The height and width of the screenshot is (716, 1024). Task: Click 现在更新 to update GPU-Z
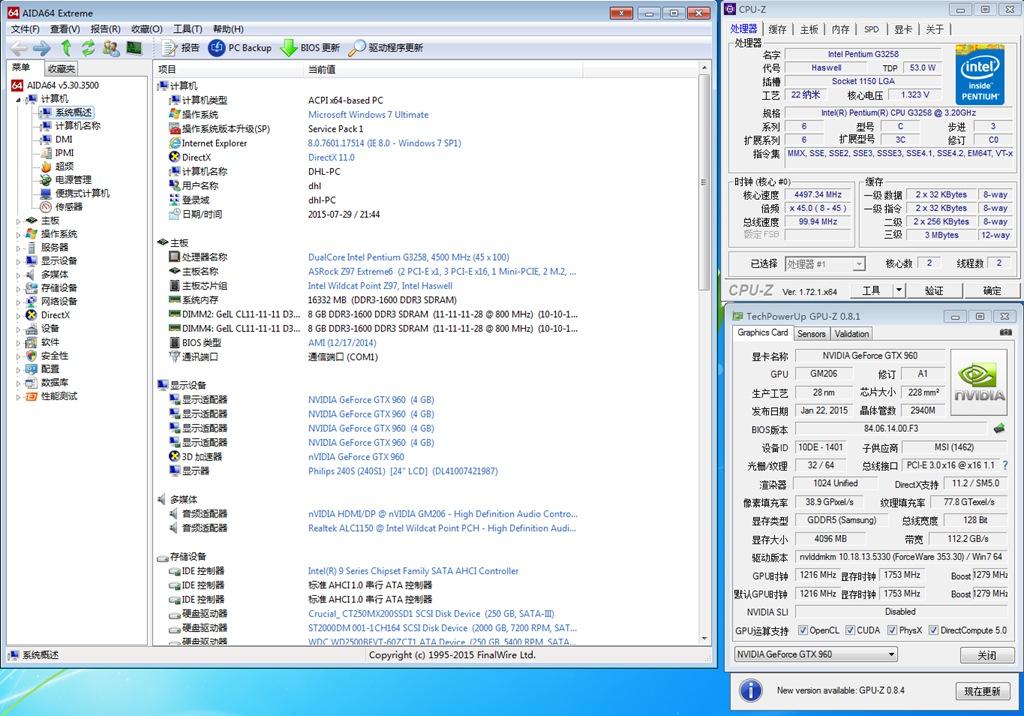coord(982,691)
